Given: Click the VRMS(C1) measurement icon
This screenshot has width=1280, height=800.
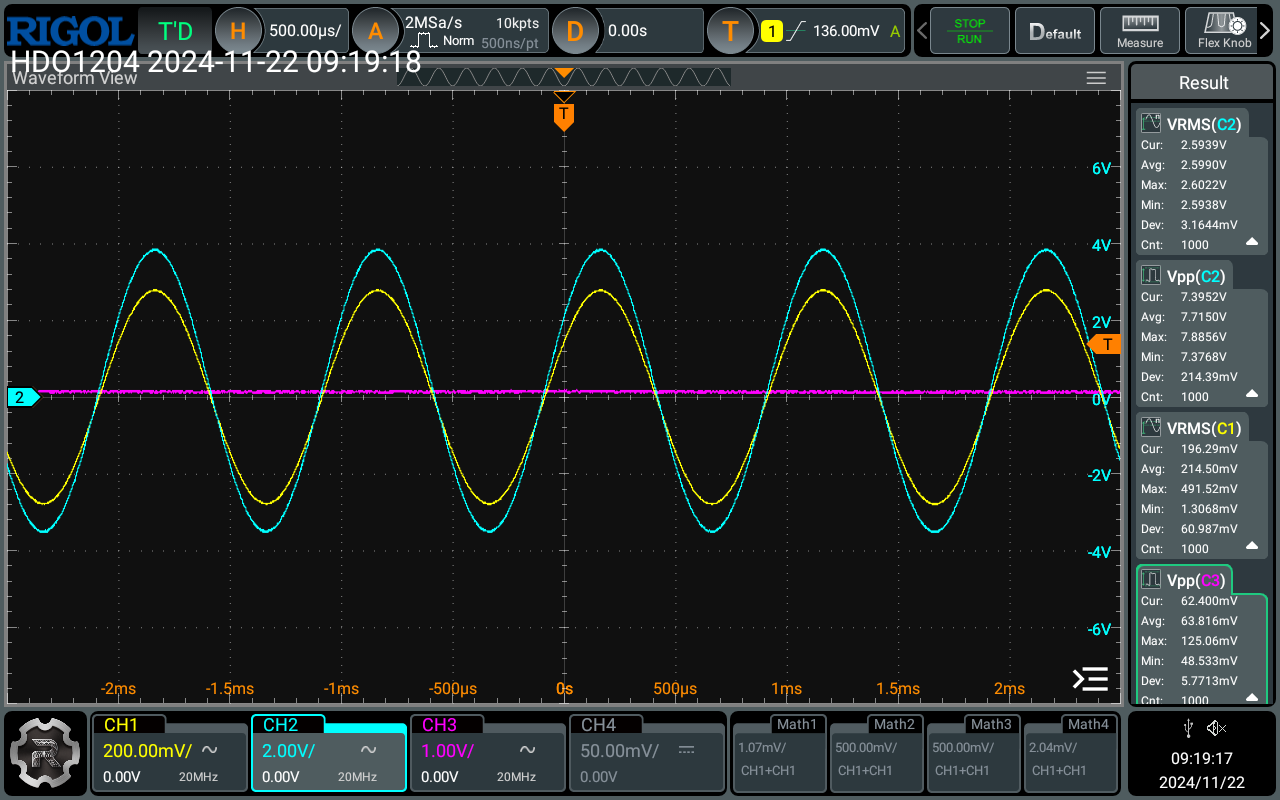Looking at the screenshot, I should tap(1151, 428).
